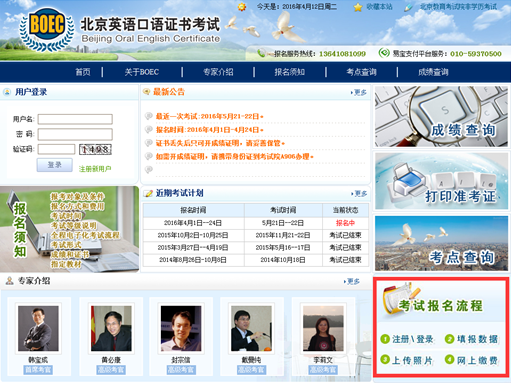Open 考点查询 city banner

coord(441,243)
